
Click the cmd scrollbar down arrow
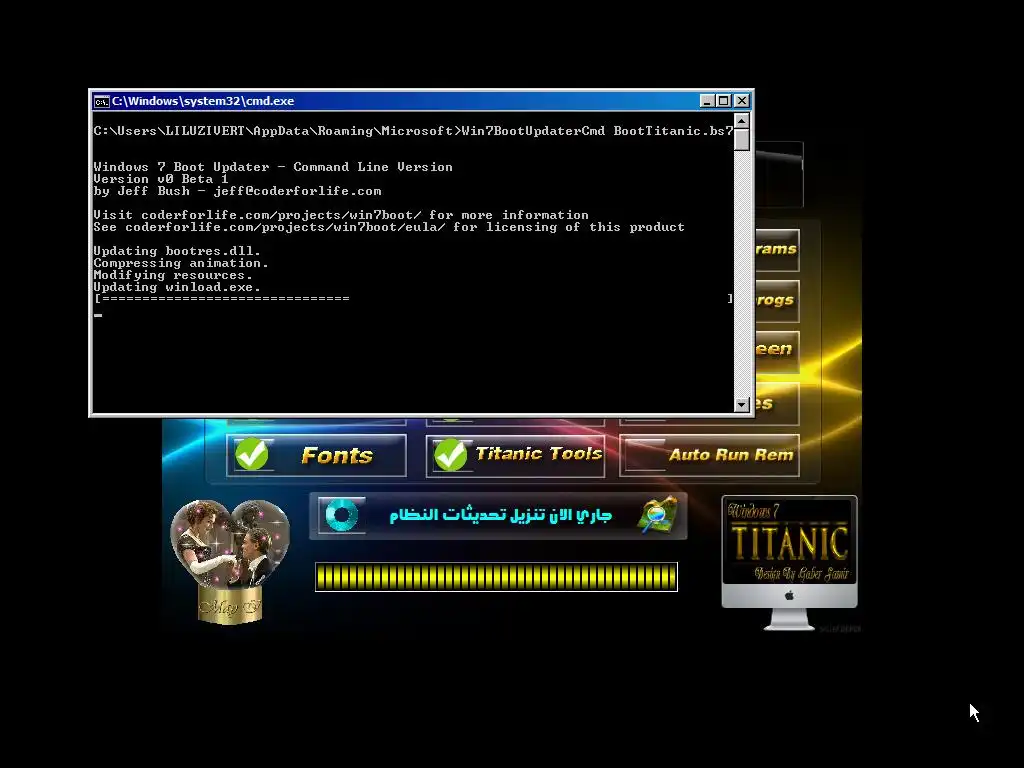pos(741,404)
